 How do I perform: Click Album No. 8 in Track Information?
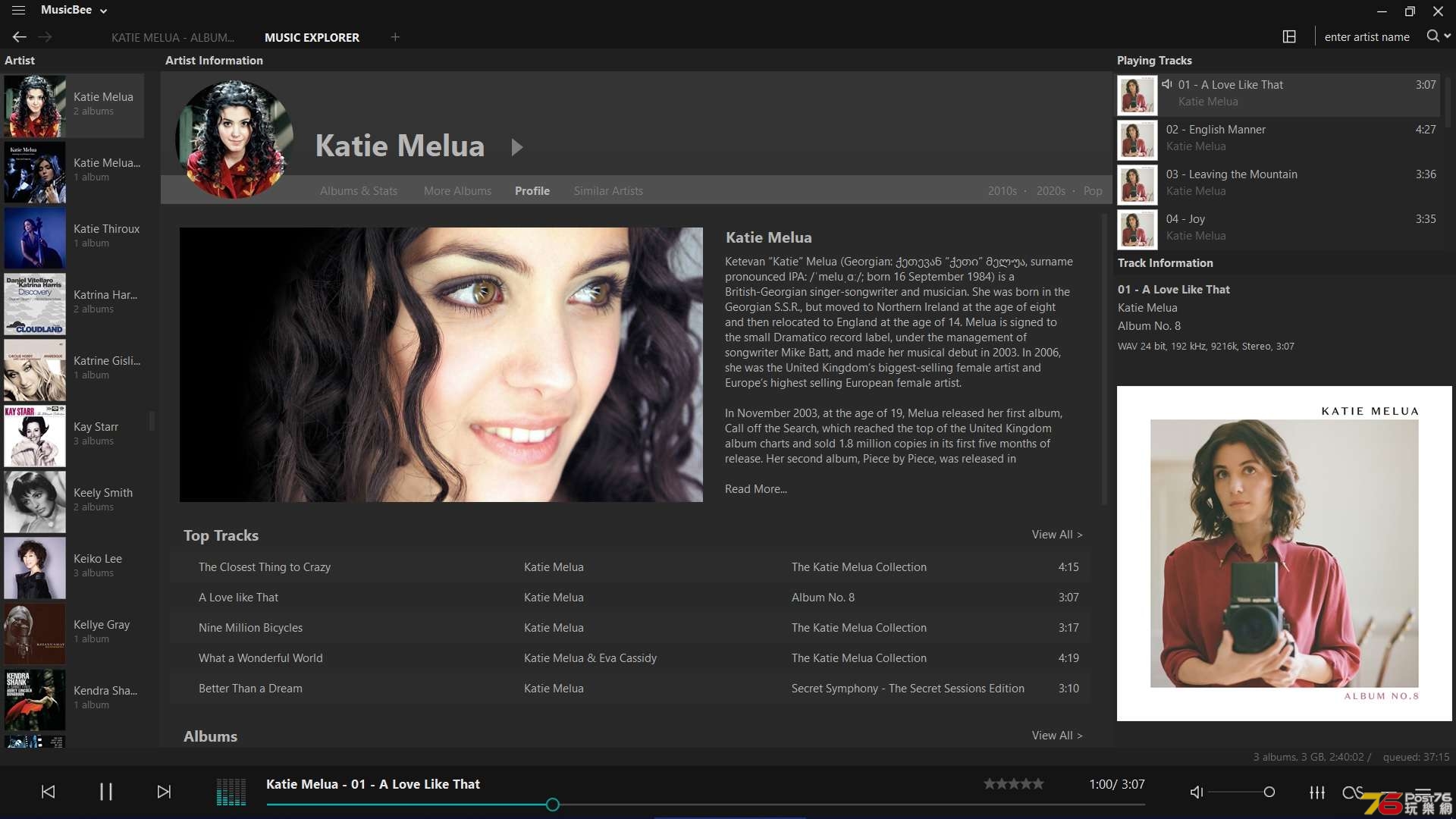[x=1149, y=326]
